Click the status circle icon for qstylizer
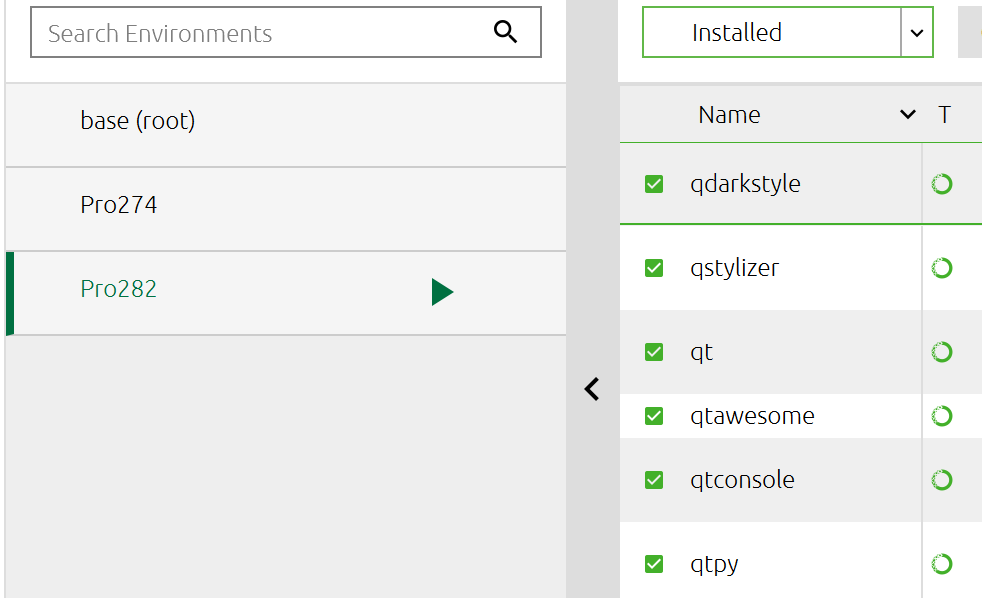The height and width of the screenshot is (598, 982). point(941,268)
